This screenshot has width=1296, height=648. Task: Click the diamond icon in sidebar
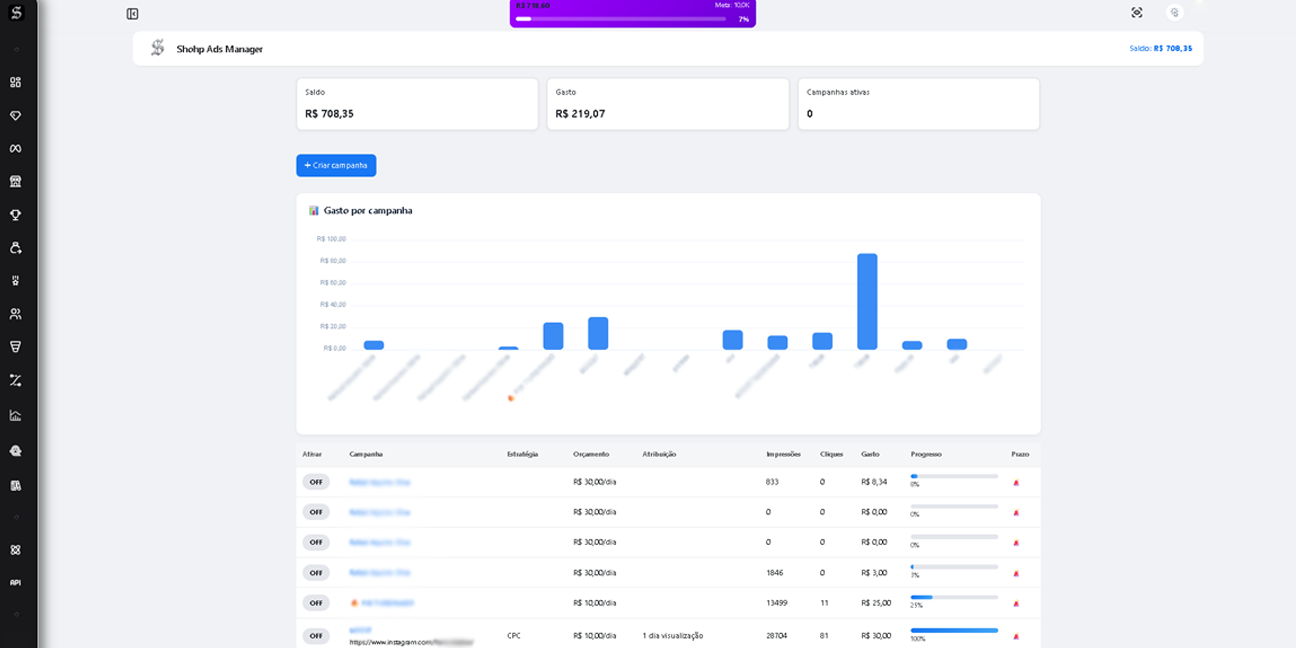click(15, 116)
